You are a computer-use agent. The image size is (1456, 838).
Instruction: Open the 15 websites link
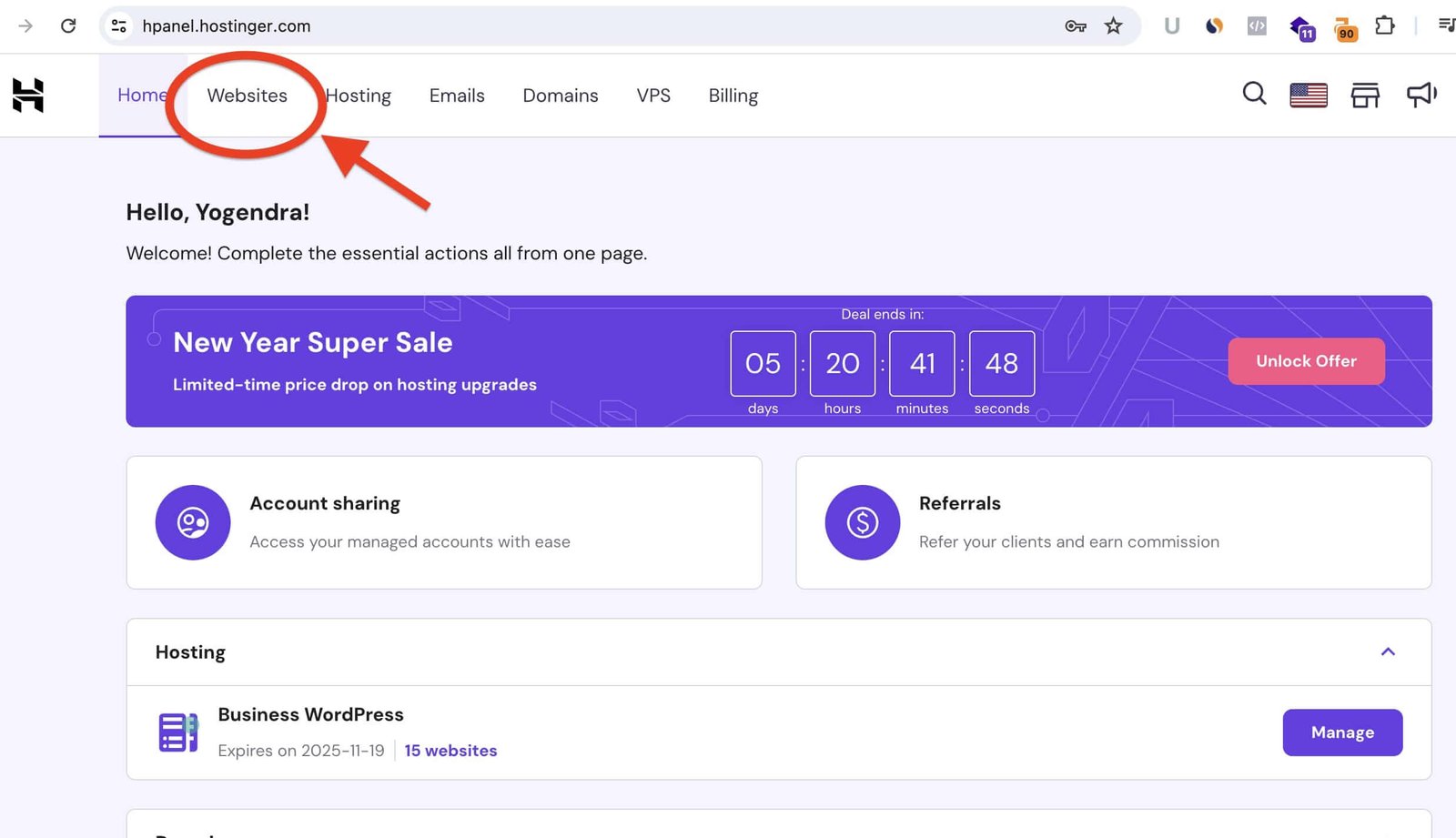coord(450,751)
